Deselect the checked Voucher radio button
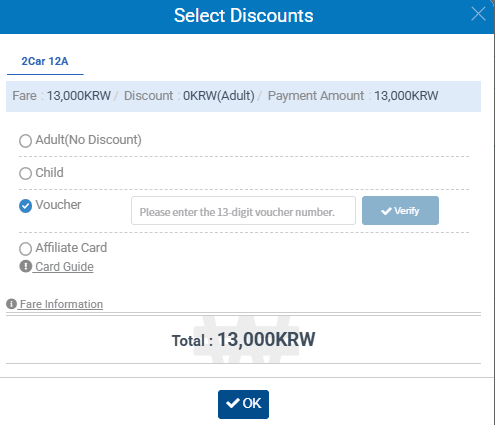This screenshot has width=495, height=425. (25, 206)
